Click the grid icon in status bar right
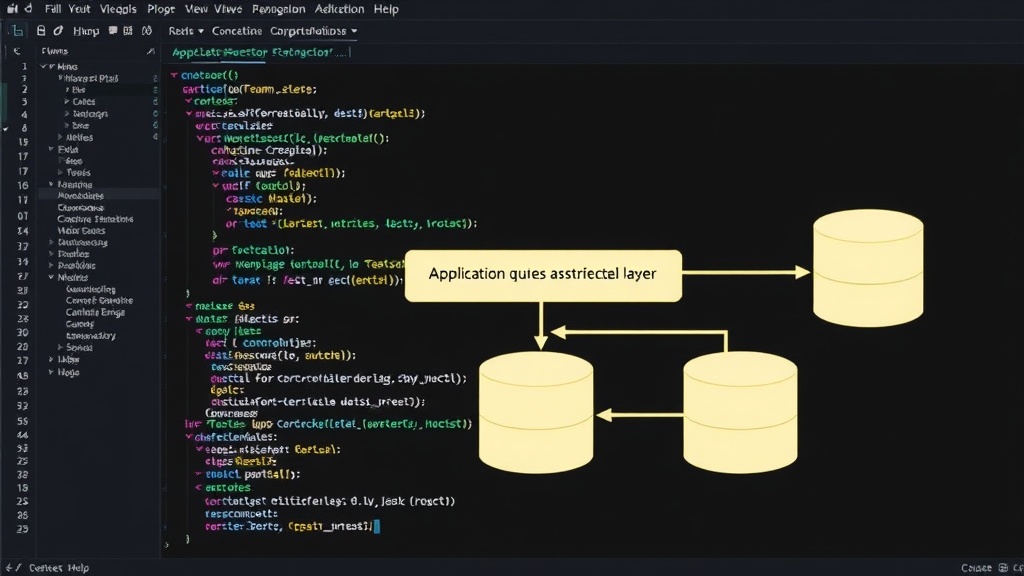The image size is (1024, 576). coord(1003,568)
